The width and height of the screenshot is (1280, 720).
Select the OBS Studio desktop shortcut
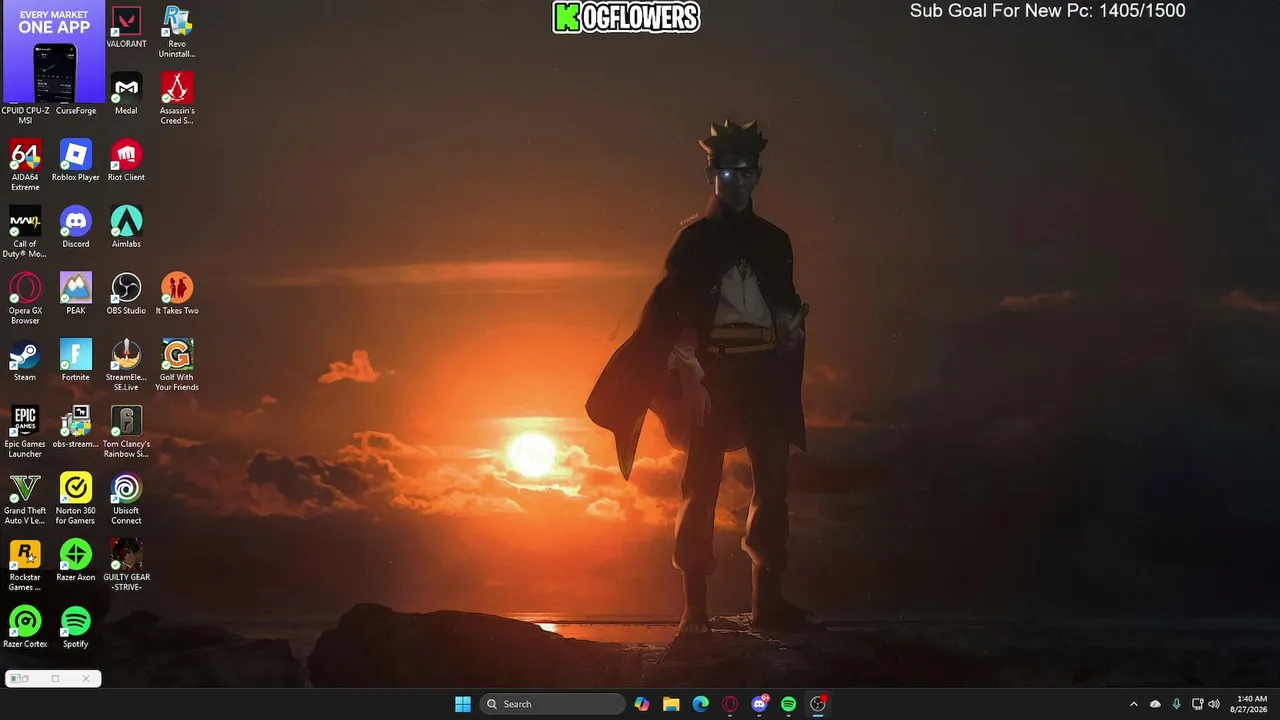tap(126, 294)
